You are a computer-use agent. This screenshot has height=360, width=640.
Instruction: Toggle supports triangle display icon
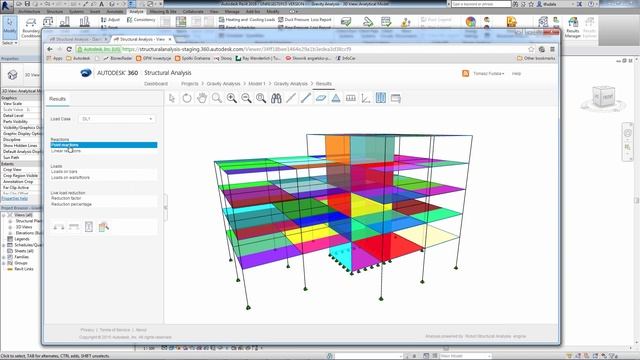coord(336,98)
